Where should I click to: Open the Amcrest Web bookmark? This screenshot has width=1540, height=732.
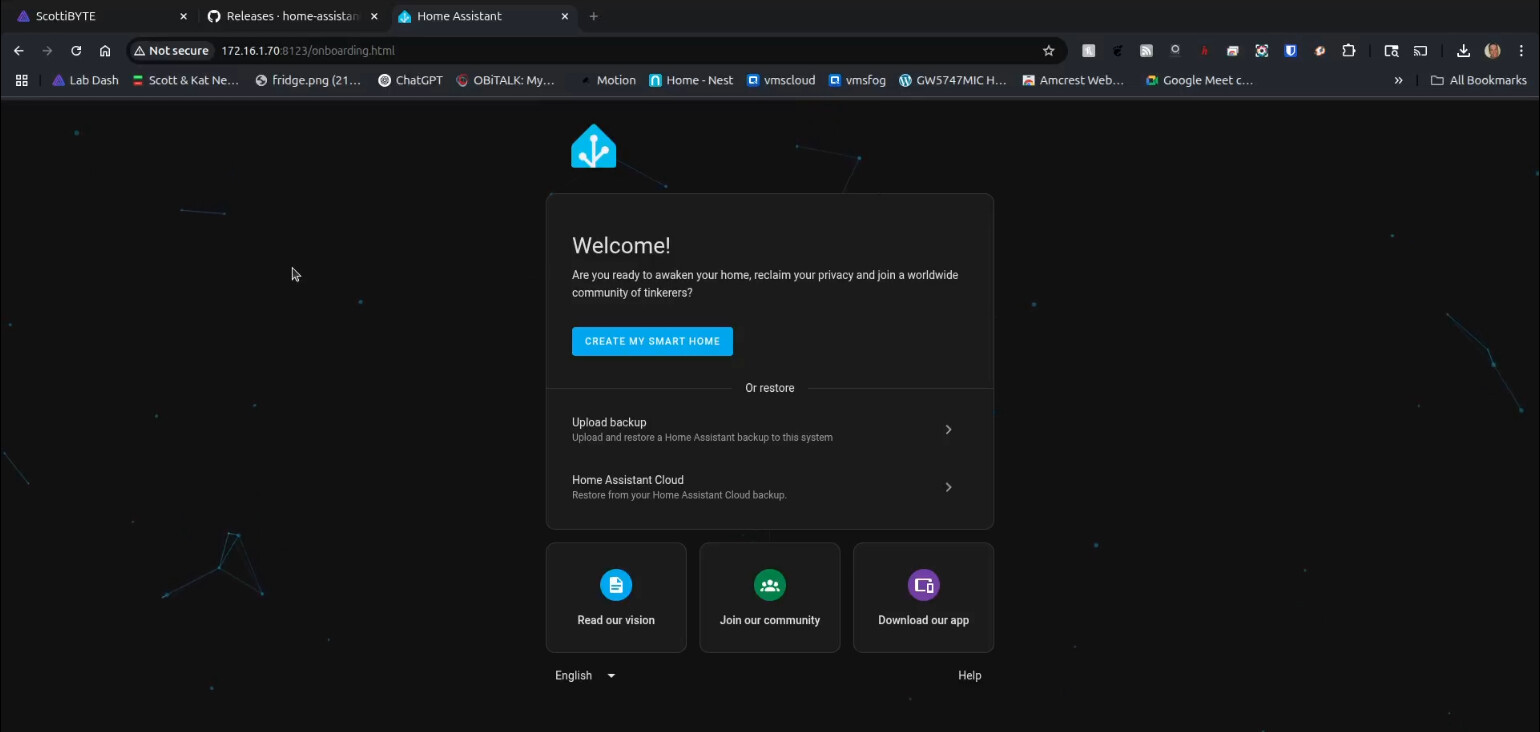coord(1073,80)
